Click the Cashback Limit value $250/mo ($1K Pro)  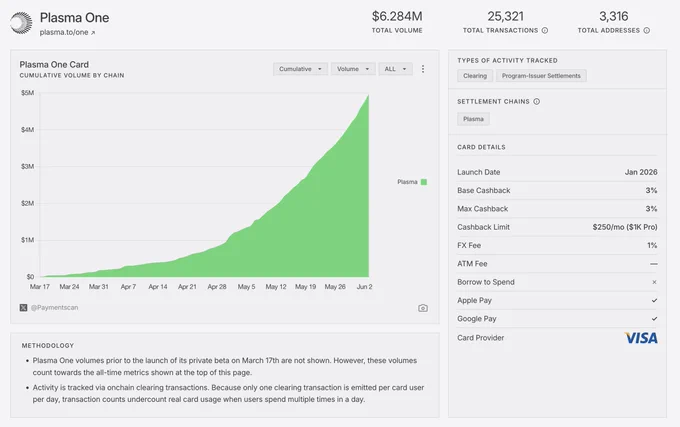click(x=625, y=227)
